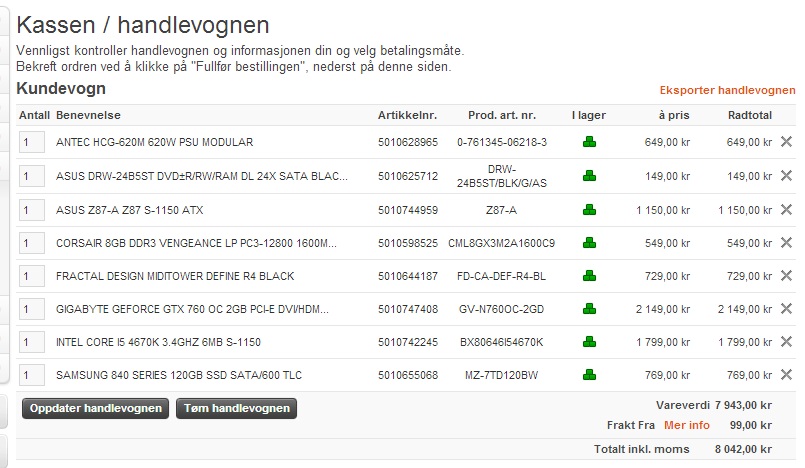Remove ASUS DRW-24B5ST DVD drive from cart
The image size is (805, 468).
786,176
